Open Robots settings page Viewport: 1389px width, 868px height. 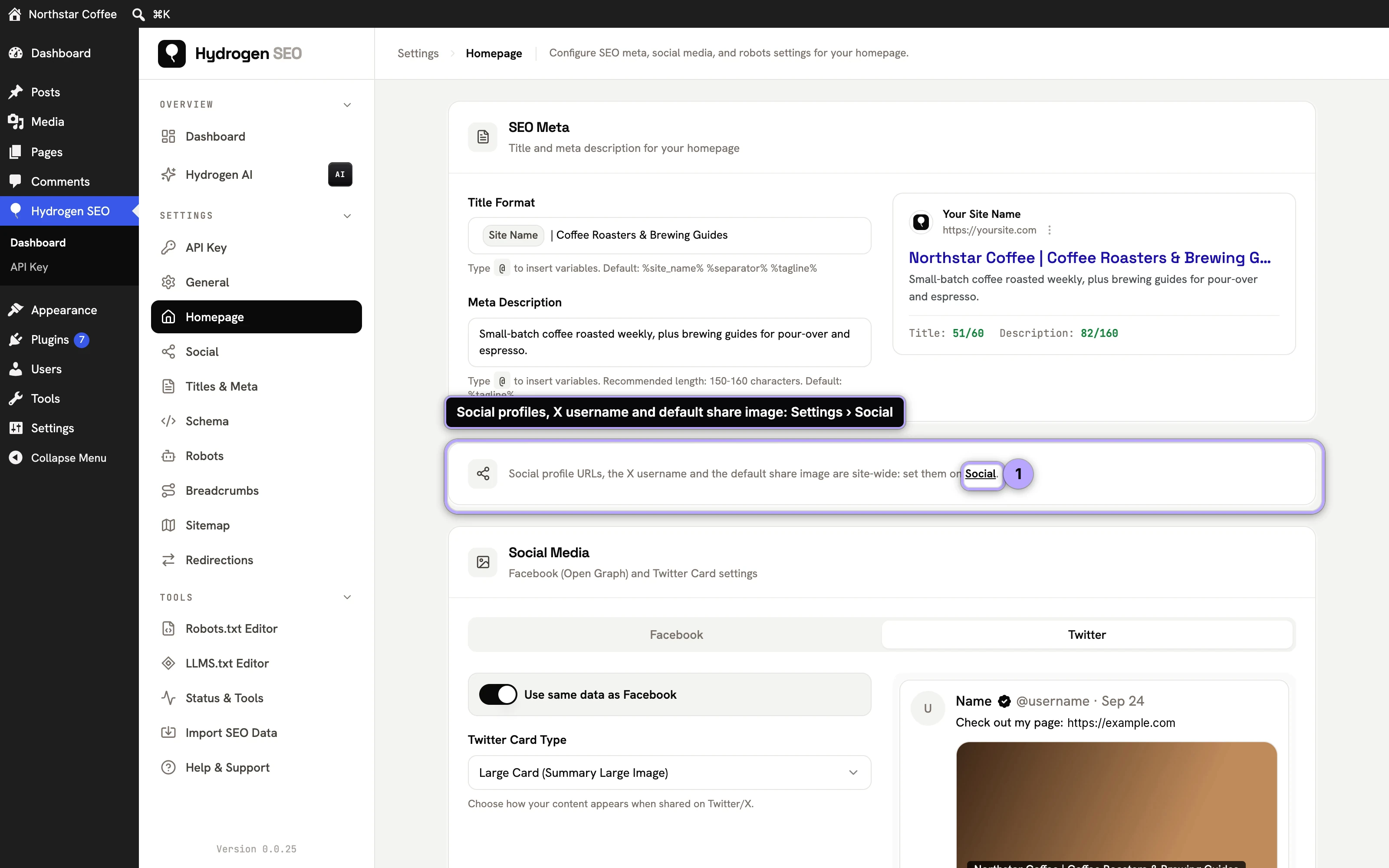tap(256, 456)
